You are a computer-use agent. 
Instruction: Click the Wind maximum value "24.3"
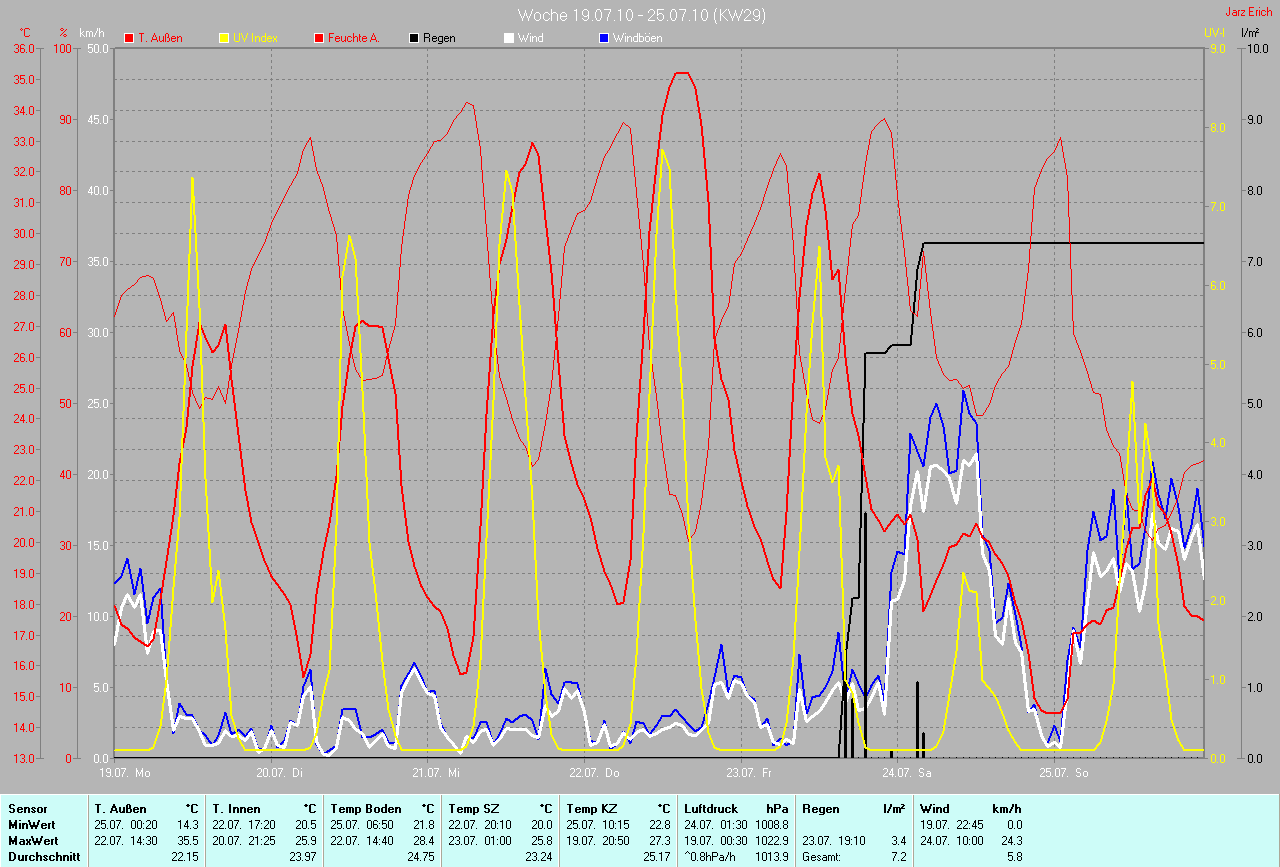(1010, 841)
